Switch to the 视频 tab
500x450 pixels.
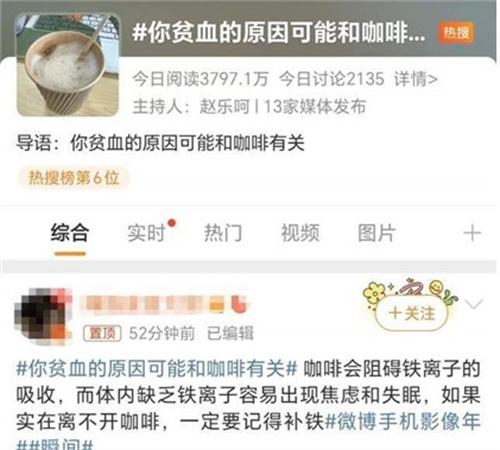(300, 233)
